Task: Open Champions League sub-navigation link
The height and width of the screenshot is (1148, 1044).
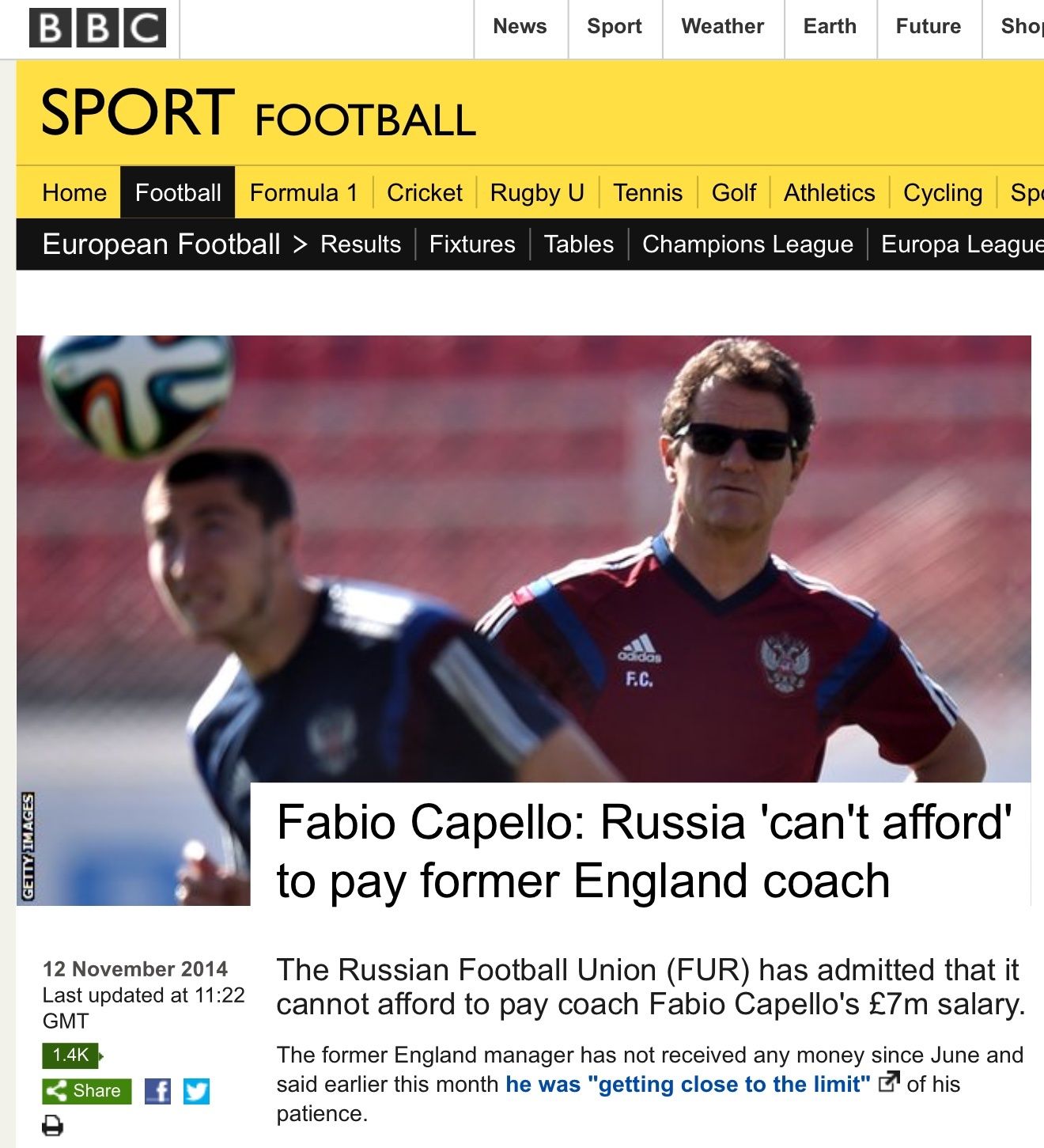Action: pos(747,244)
